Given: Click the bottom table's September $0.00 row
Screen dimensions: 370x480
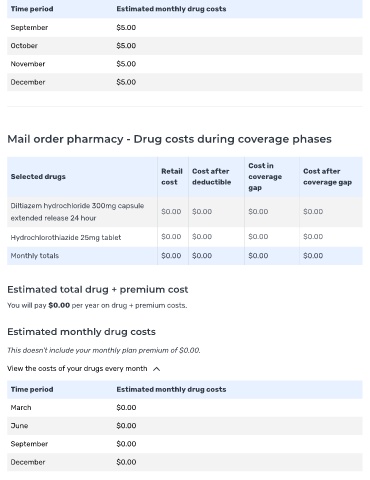Looking at the screenshot, I should (x=185, y=444).
